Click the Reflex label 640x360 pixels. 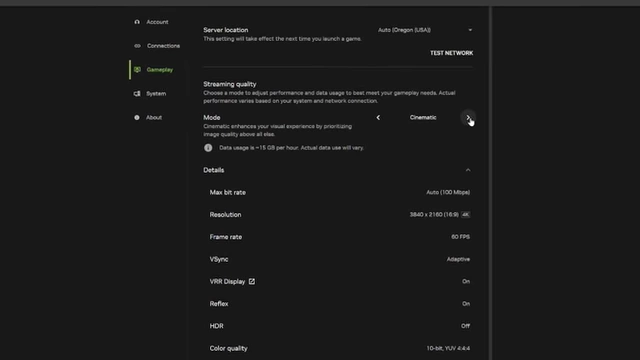point(219,304)
